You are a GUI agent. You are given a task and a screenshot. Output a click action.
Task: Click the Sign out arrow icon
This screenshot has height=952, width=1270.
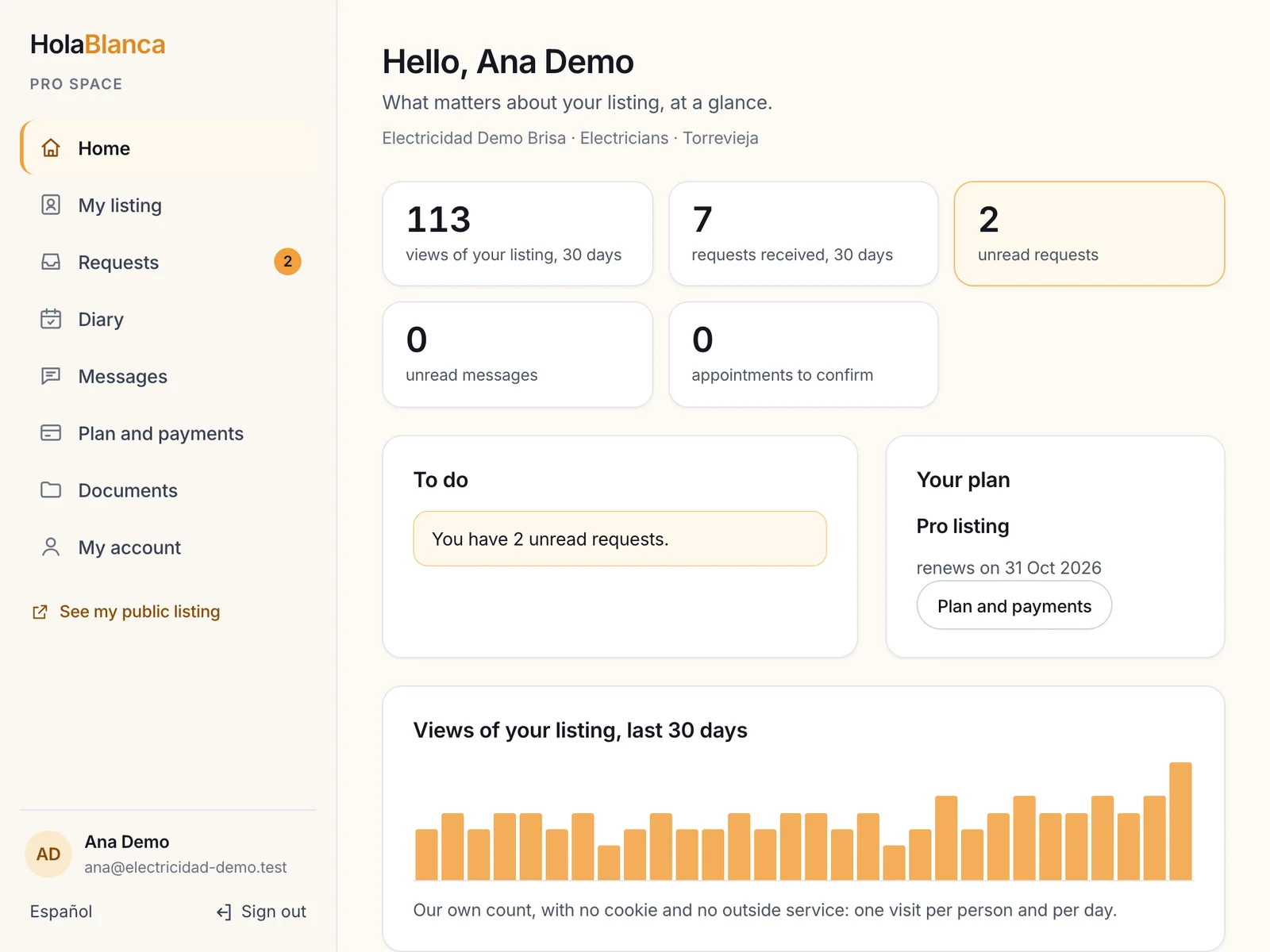224,912
